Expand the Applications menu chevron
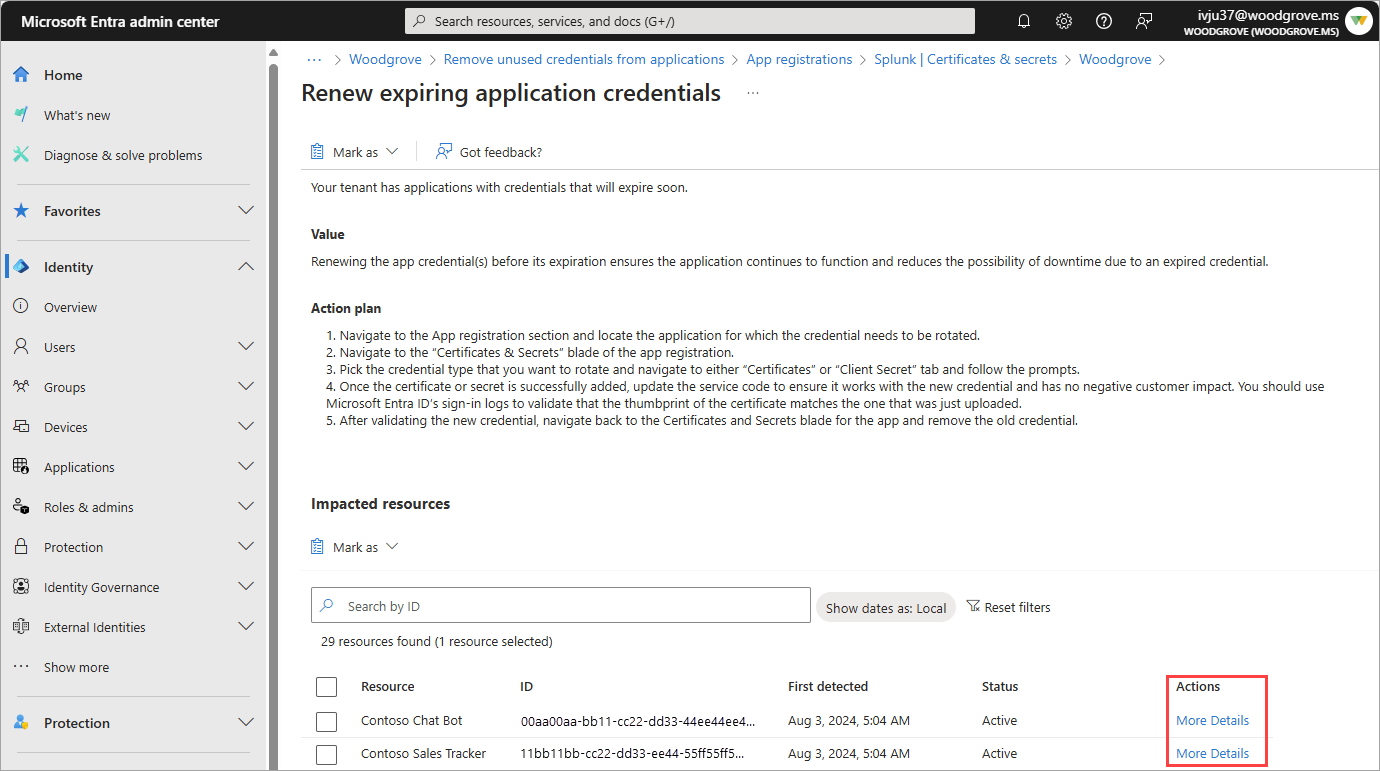The height and width of the screenshot is (771, 1380). tap(246, 467)
